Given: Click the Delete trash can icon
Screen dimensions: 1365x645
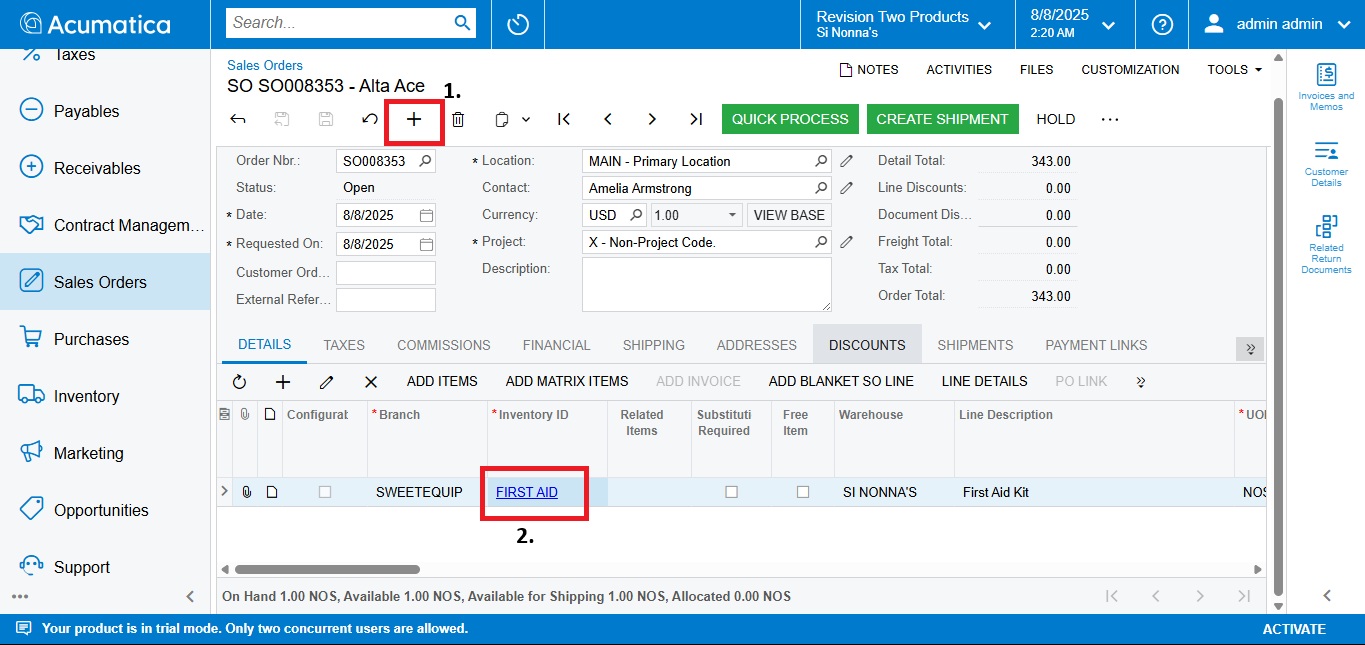Looking at the screenshot, I should [458, 119].
